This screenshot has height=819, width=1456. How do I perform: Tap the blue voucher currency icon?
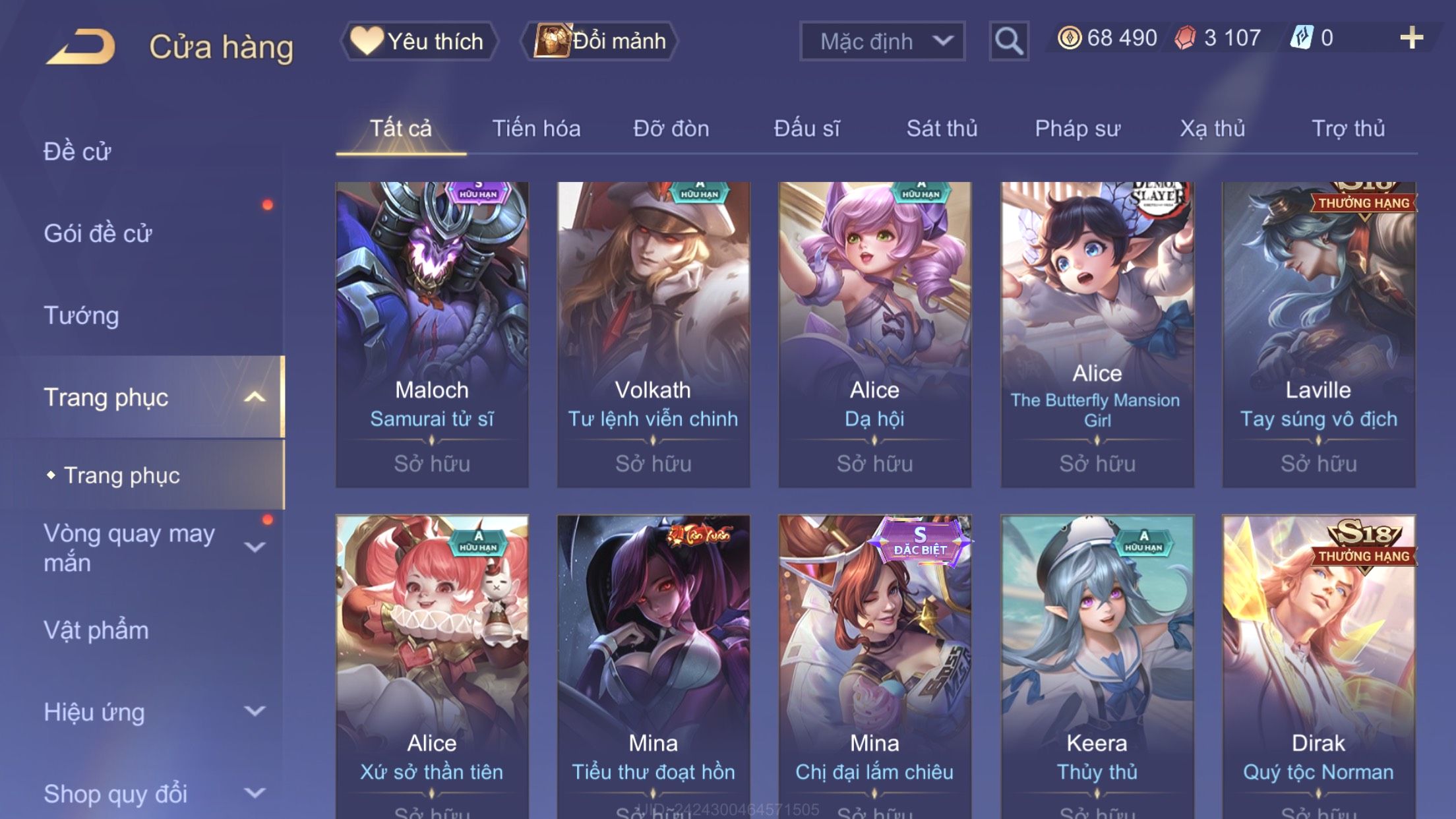pyautogui.click(x=1302, y=38)
